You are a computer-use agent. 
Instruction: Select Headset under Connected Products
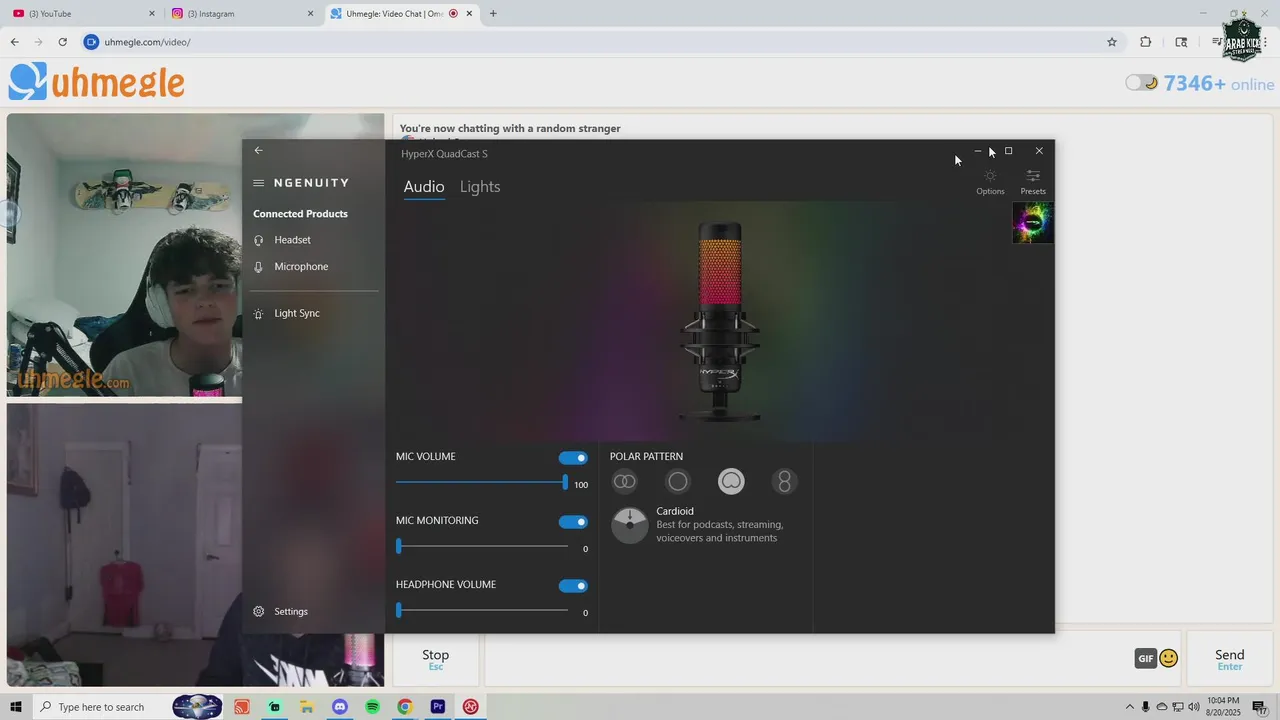pyautogui.click(x=292, y=240)
